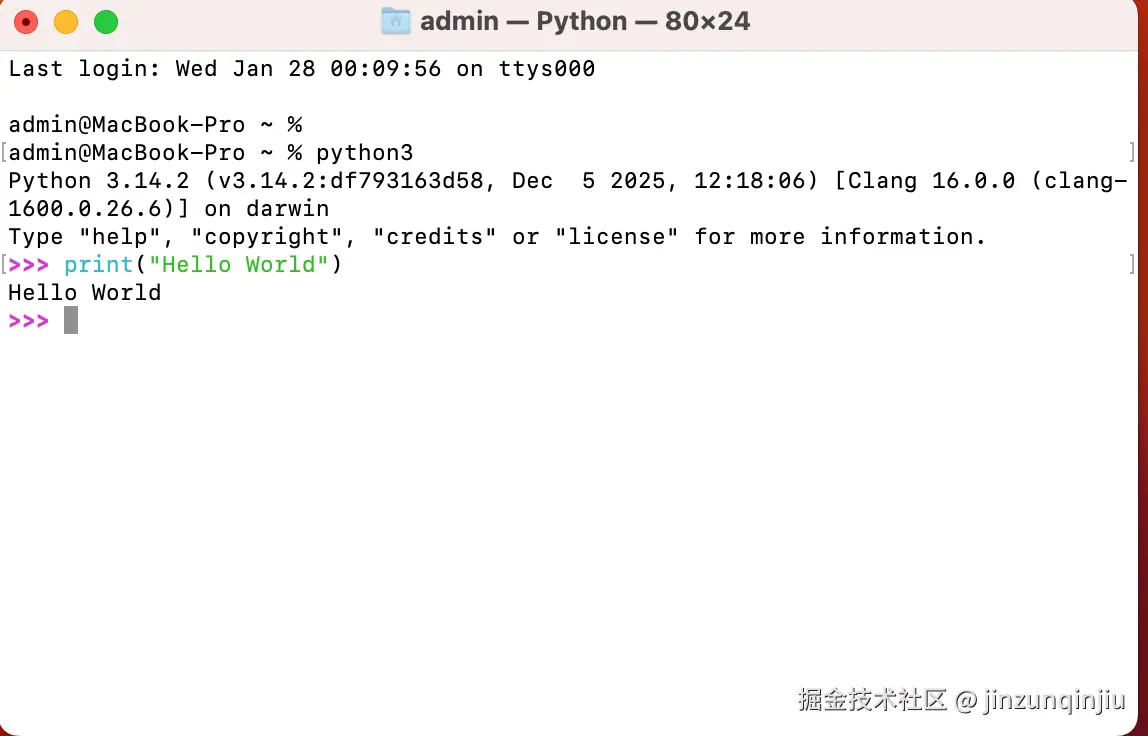Image resolution: width=1148 pixels, height=736 pixels.
Task: Click the green "Hello World" string literal
Action: tap(239, 264)
